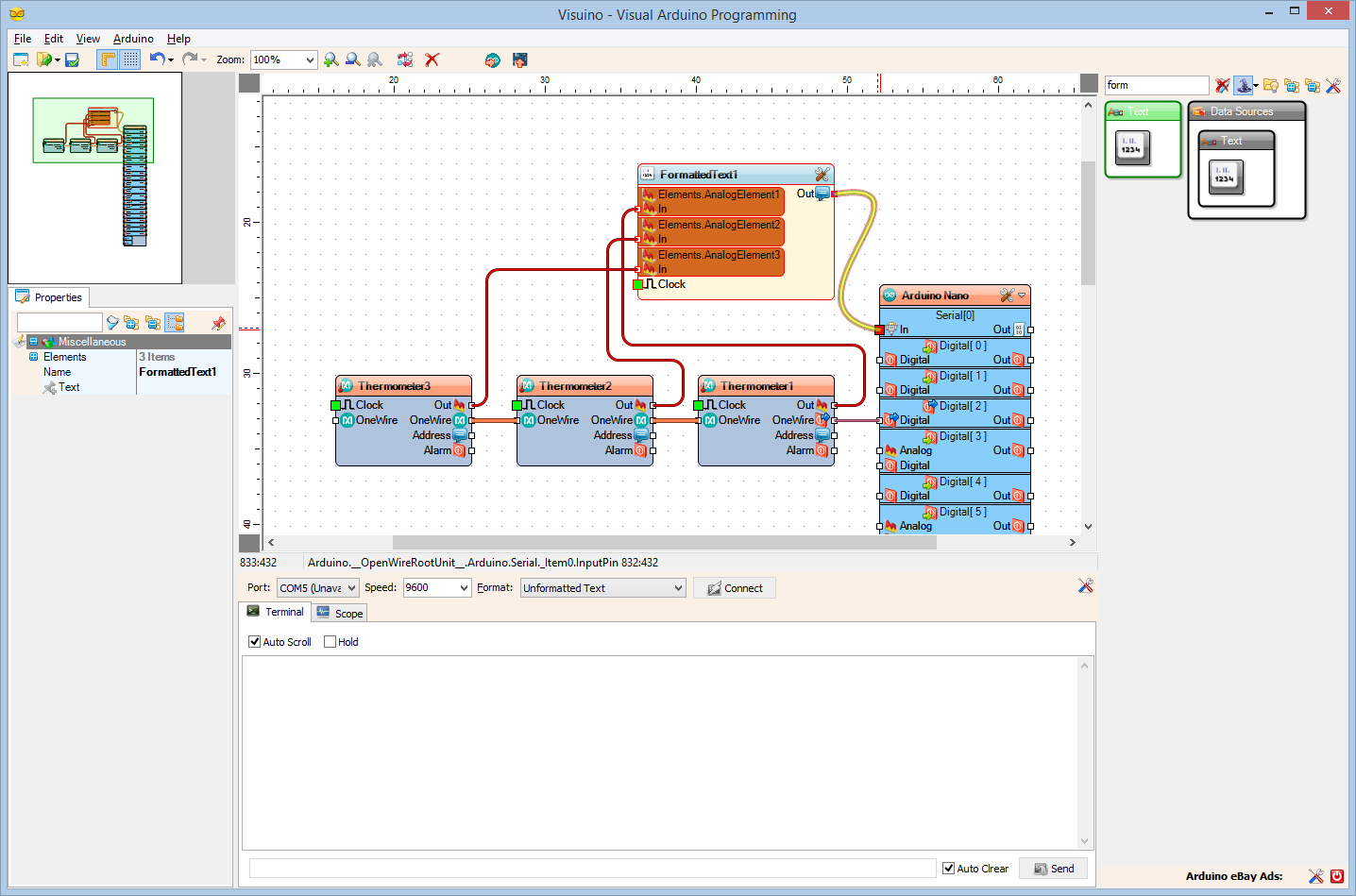This screenshot has height=896, width=1356.
Task: Clear the component search filter icon
Action: (x=1223, y=85)
